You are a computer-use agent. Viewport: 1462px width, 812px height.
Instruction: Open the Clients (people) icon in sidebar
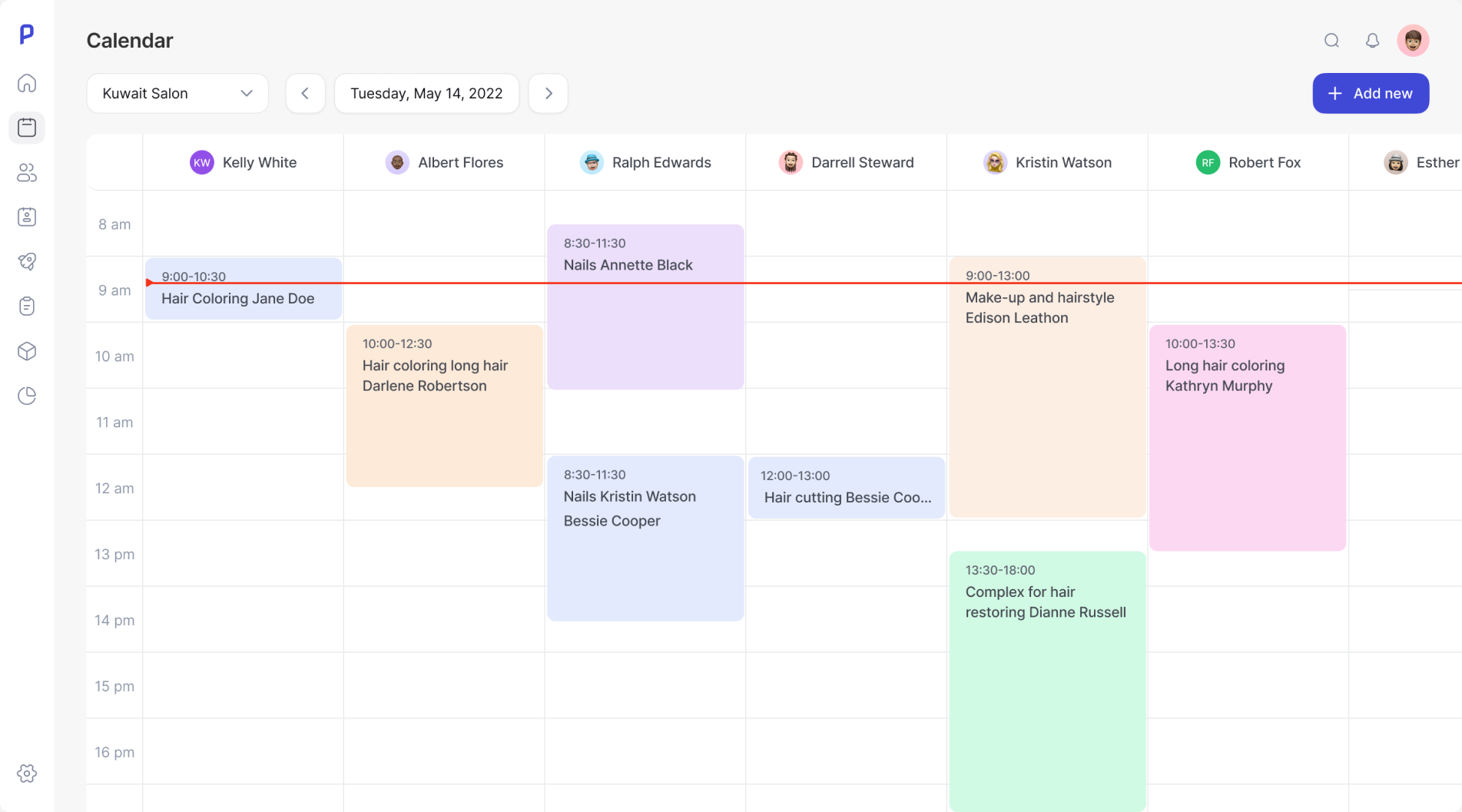[x=27, y=173]
